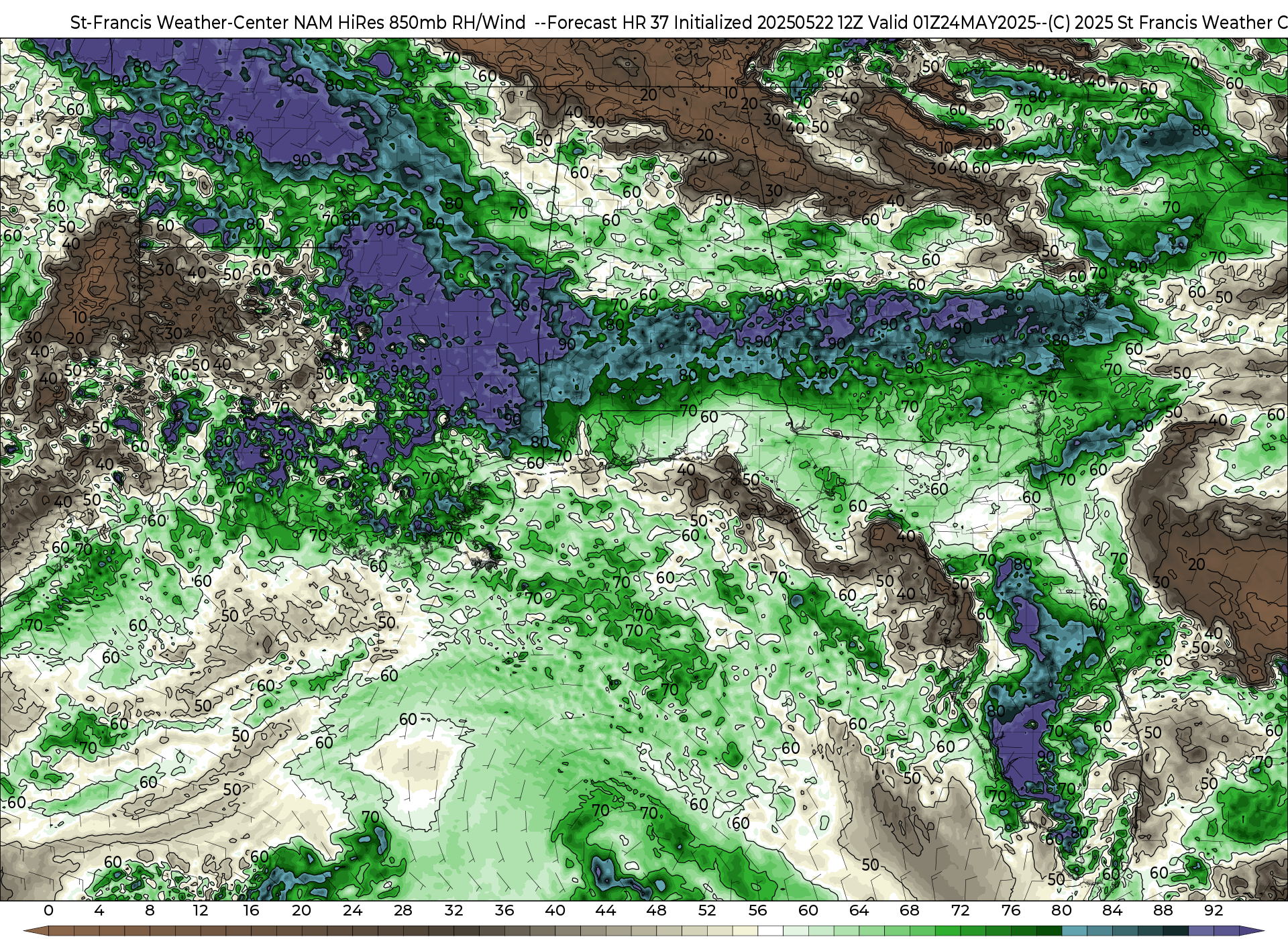Image resolution: width=1288 pixels, height=939 pixels.
Task: Click the color scale label '84'
Action: pyautogui.click(x=1112, y=910)
